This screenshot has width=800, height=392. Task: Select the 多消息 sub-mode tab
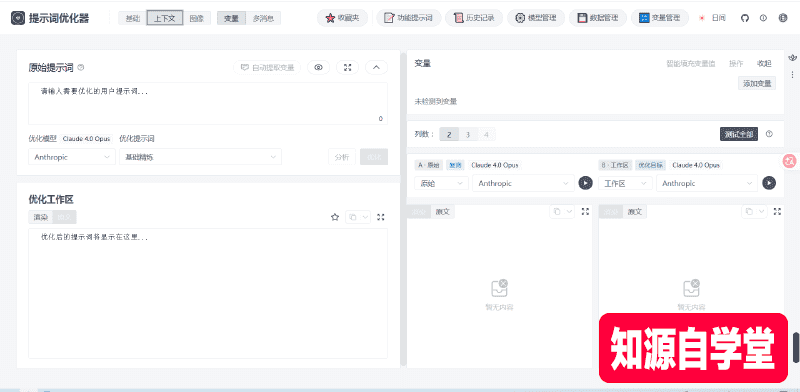click(263, 18)
